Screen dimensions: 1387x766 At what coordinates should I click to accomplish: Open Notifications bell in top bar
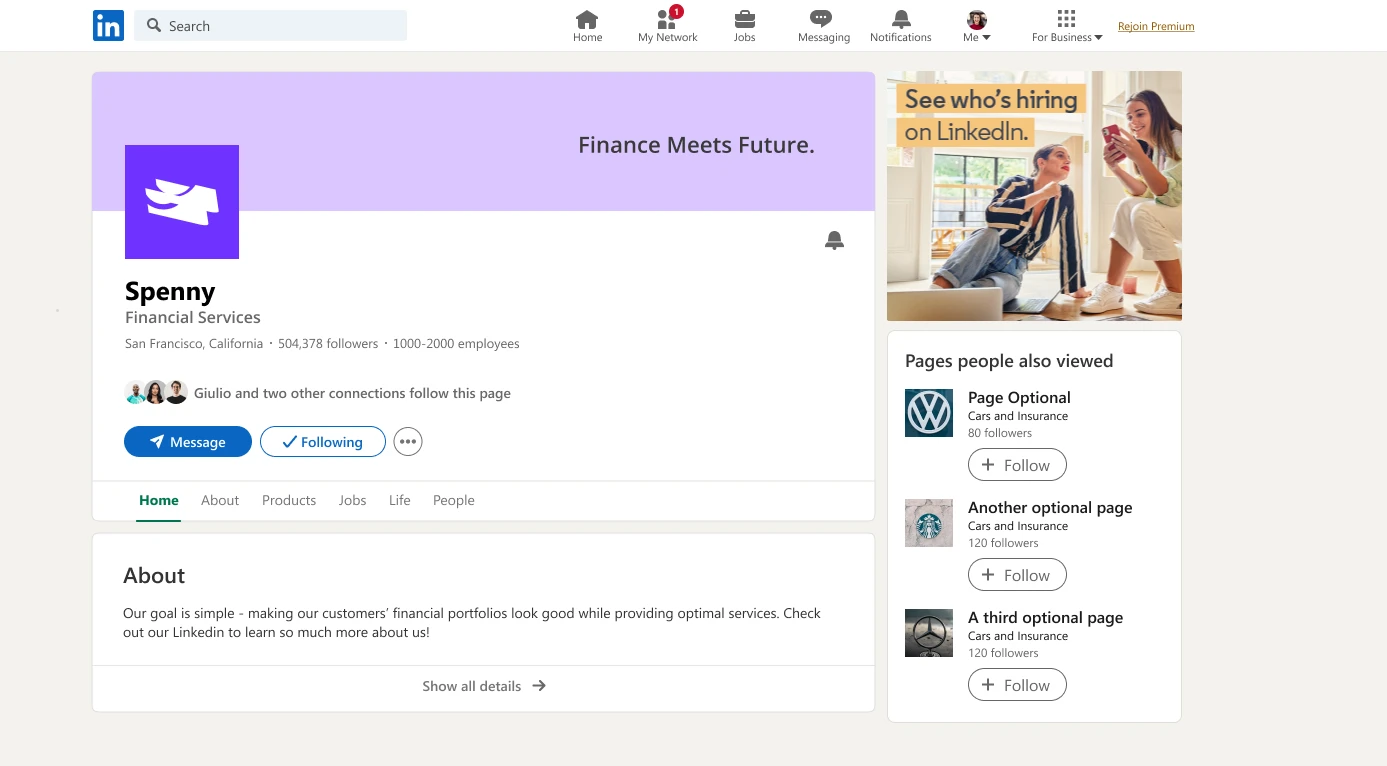point(901,27)
